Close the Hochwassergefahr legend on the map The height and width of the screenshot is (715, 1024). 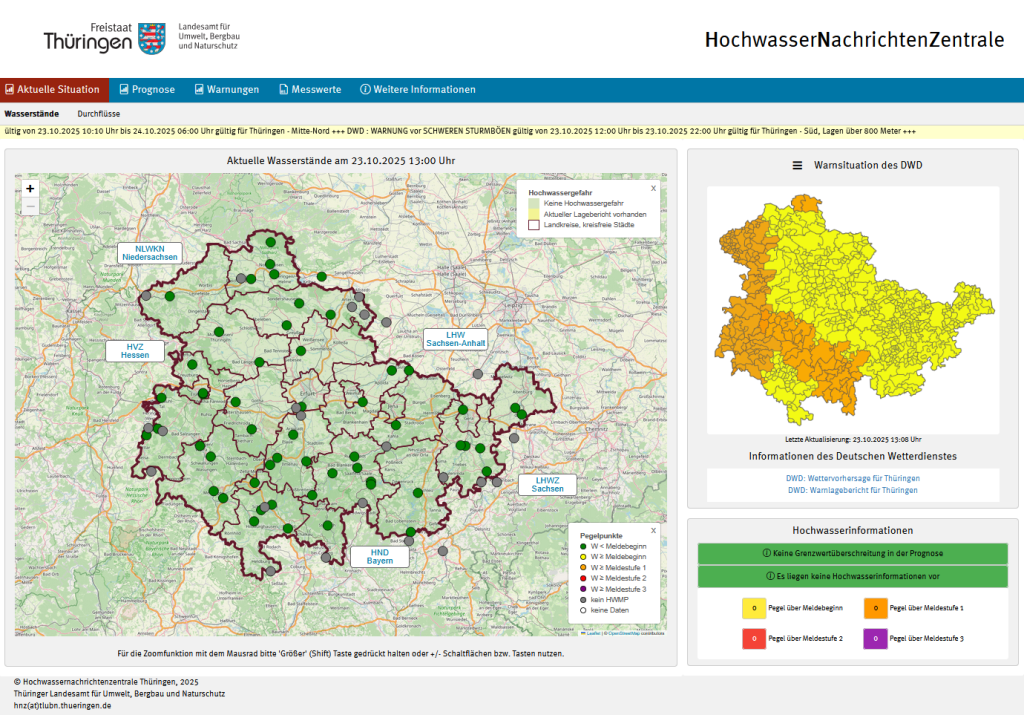click(654, 187)
